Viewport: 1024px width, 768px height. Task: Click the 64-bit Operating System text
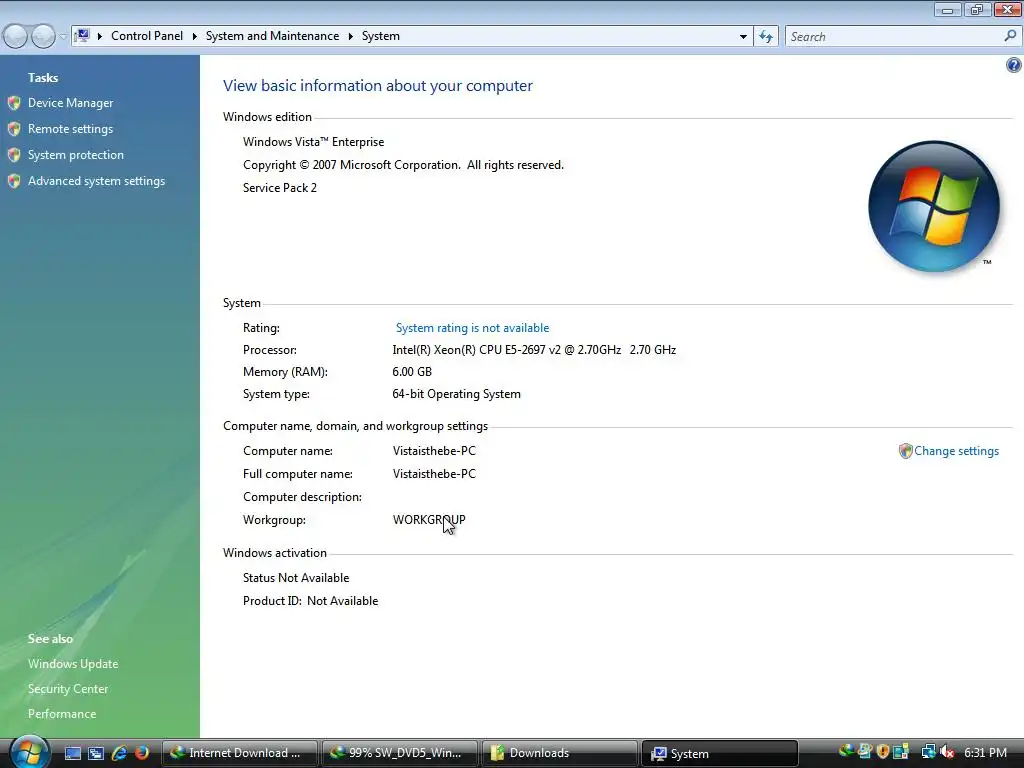[x=456, y=394]
